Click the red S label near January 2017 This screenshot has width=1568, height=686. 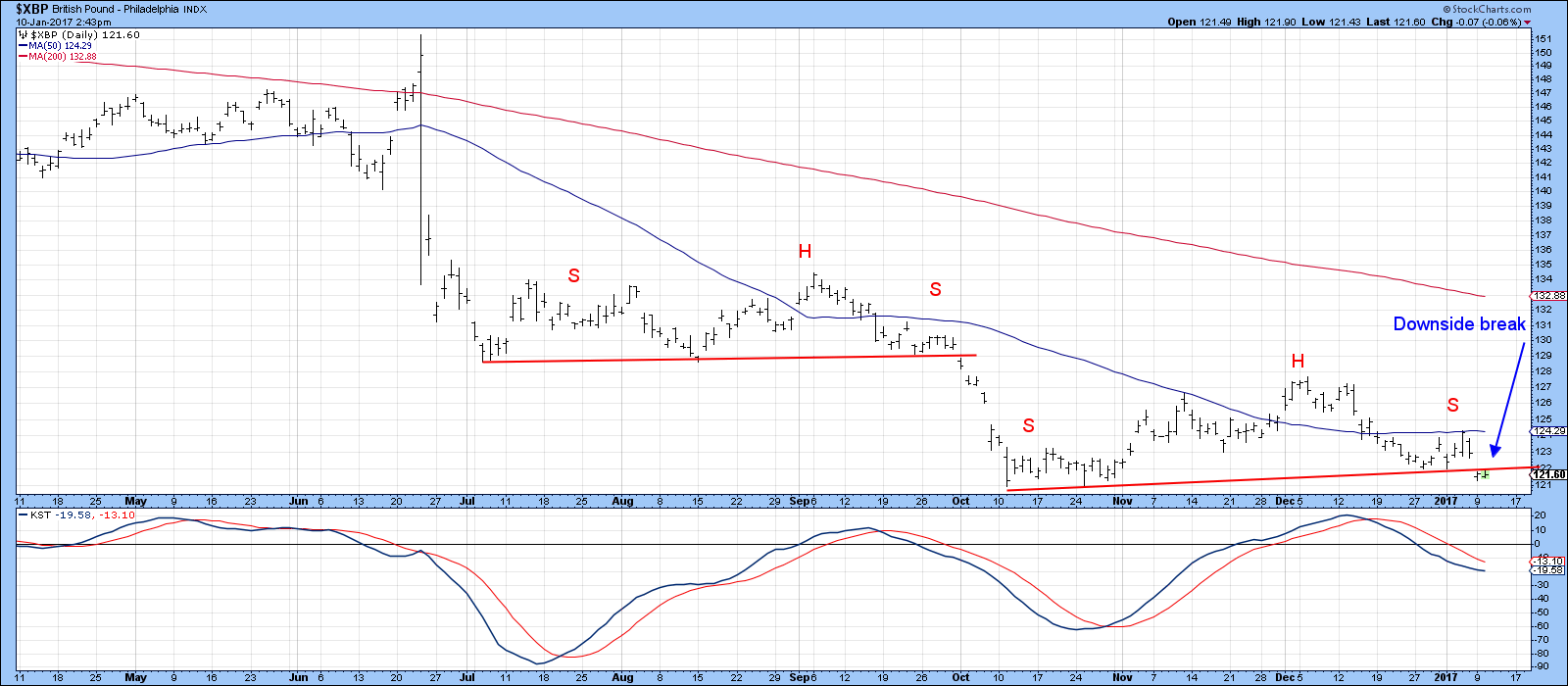(1452, 405)
